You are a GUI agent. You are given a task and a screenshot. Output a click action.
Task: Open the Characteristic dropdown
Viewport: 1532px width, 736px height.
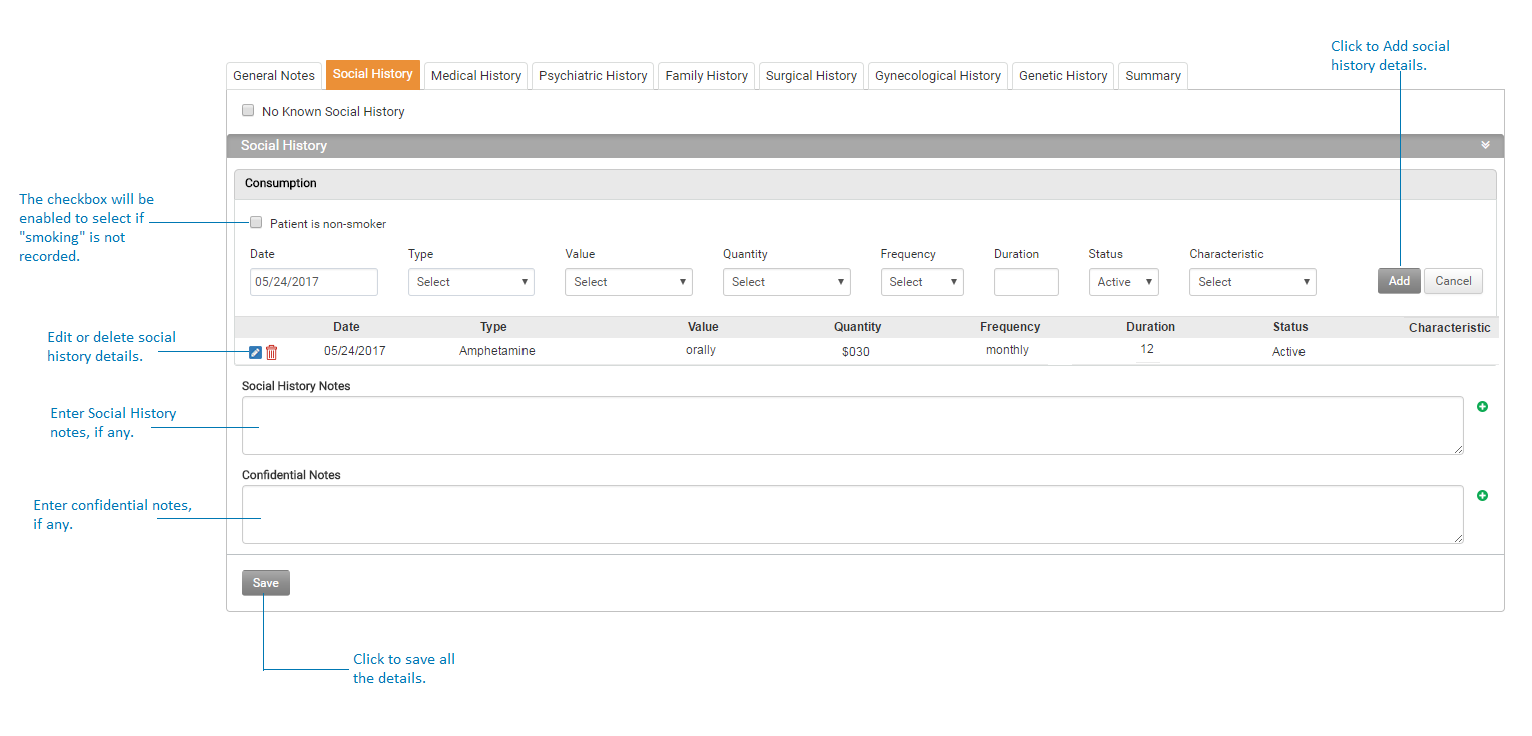1252,282
